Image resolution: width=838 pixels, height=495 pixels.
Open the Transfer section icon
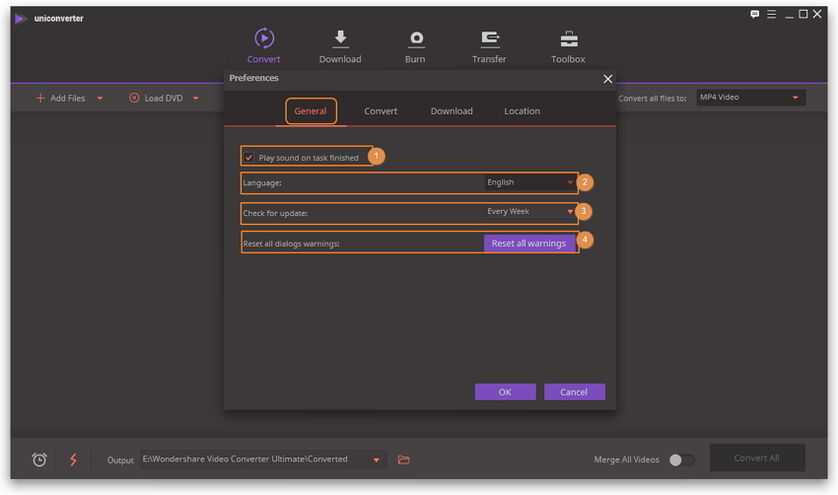tap(490, 39)
